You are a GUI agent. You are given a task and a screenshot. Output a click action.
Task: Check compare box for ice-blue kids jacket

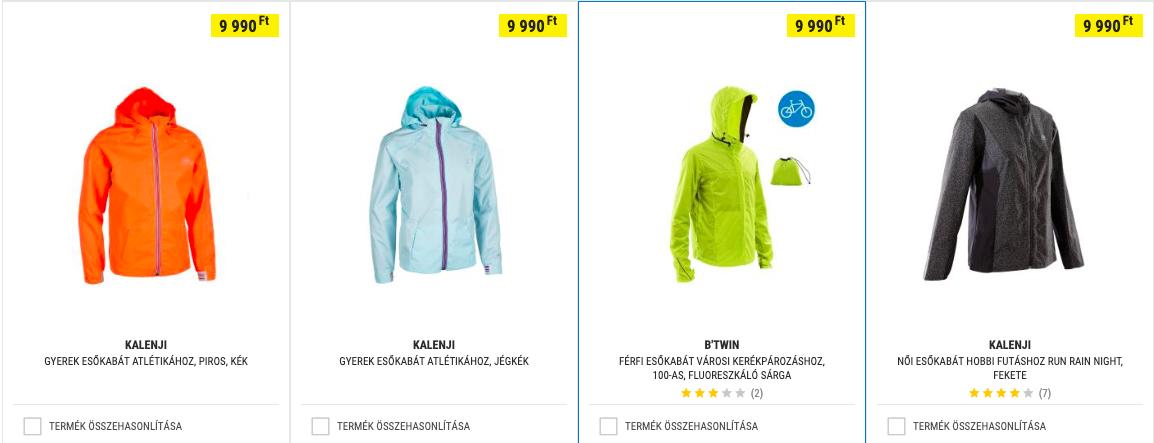point(320,426)
